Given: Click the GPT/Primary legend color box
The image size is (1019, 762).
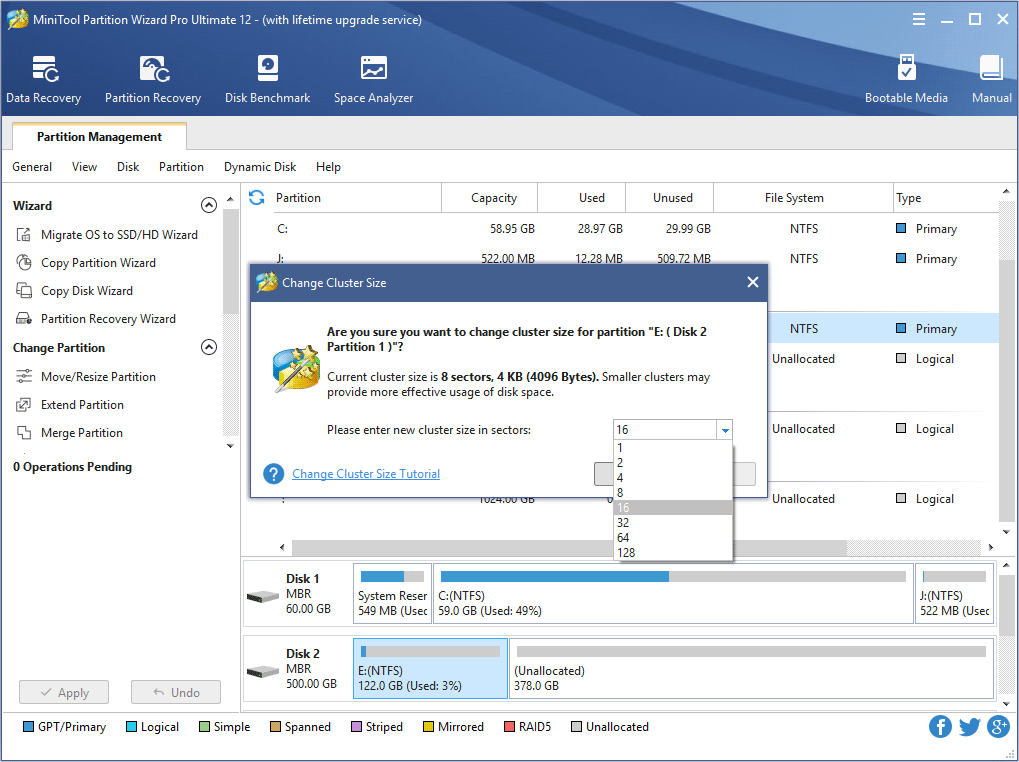Looking at the screenshot, I should (28, 726).
